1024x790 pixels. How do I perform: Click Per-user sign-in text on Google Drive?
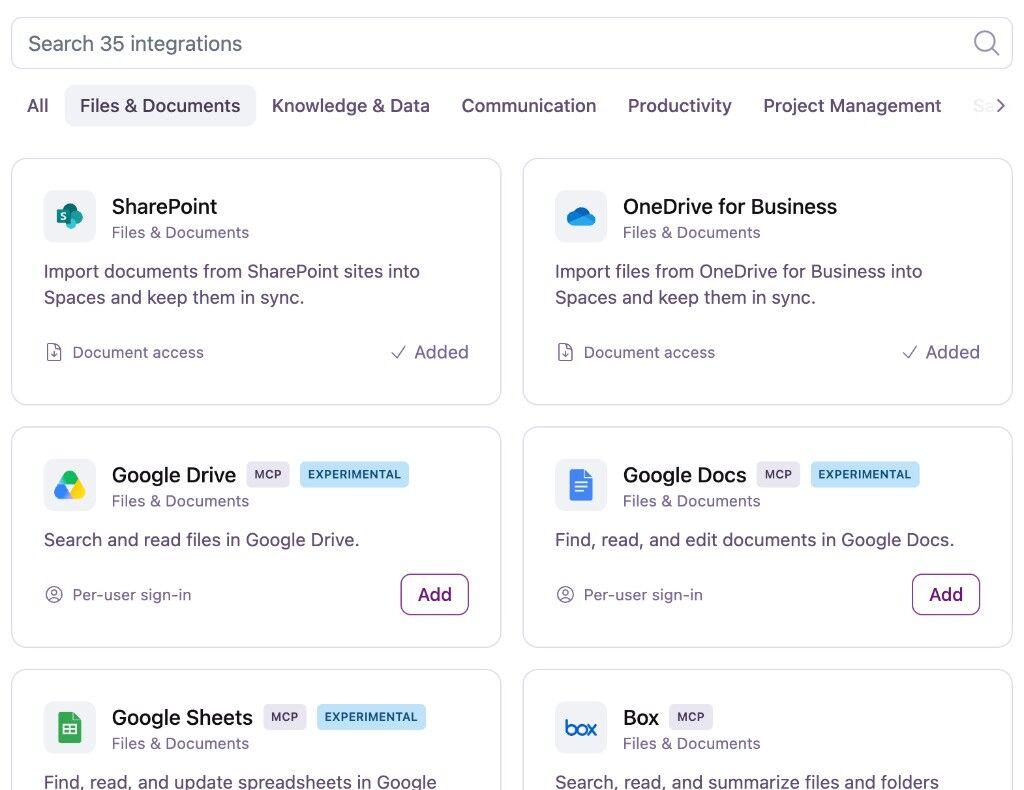coord(132,595)
